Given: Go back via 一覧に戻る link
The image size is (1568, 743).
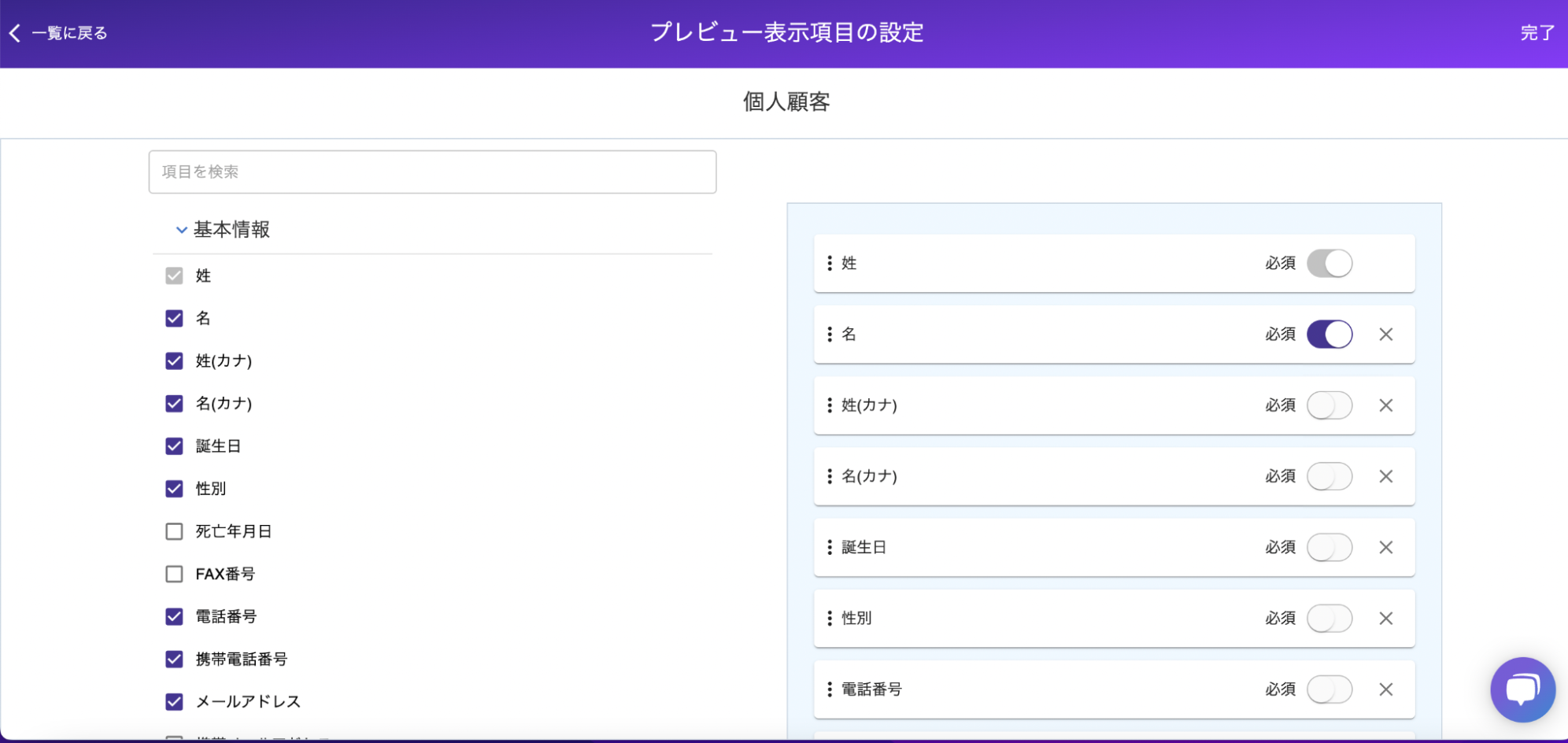Looking at the screenshot, I should coord(69,33).
